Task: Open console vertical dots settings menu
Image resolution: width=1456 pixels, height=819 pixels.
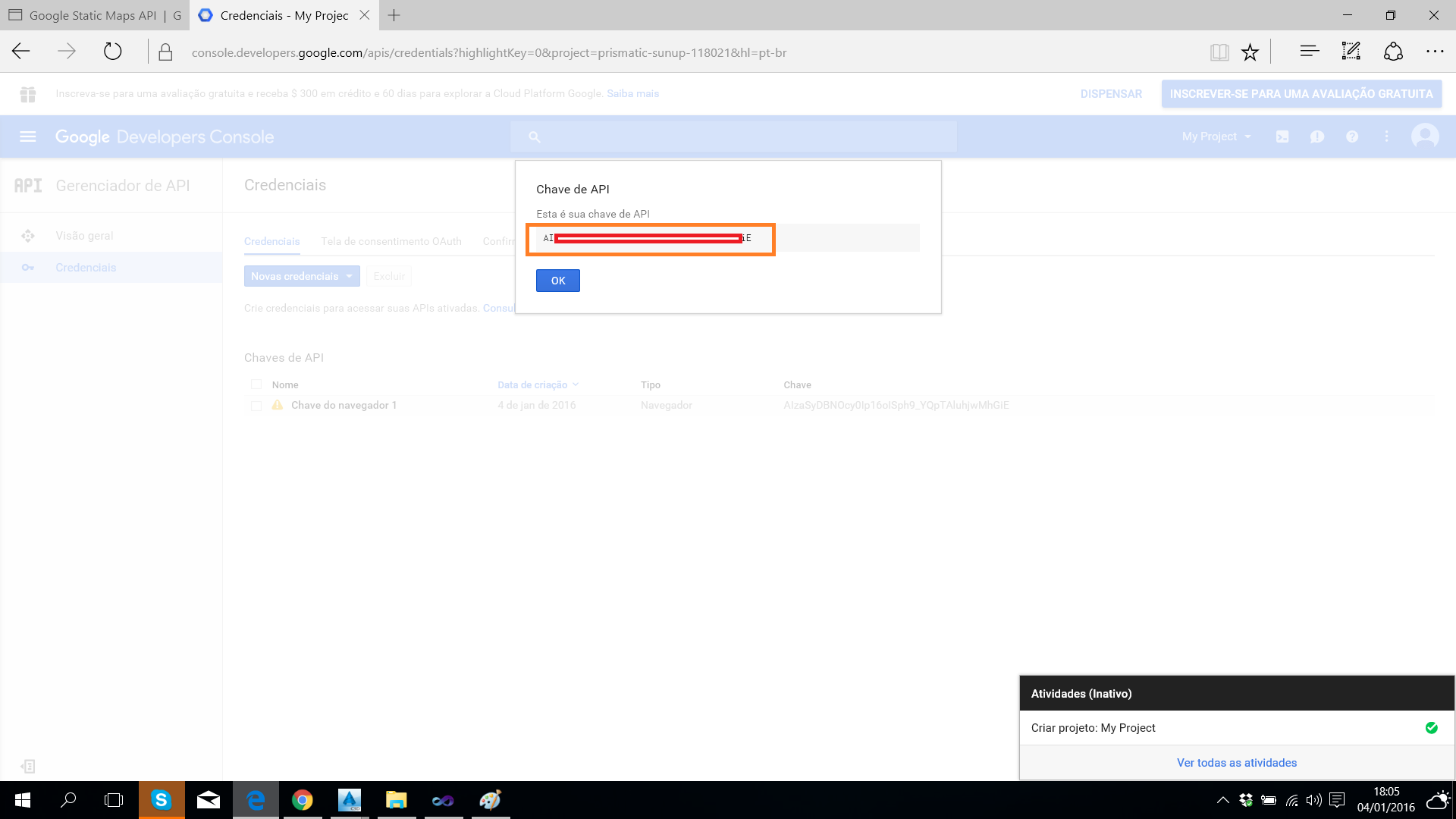Action: point(1387,136)
